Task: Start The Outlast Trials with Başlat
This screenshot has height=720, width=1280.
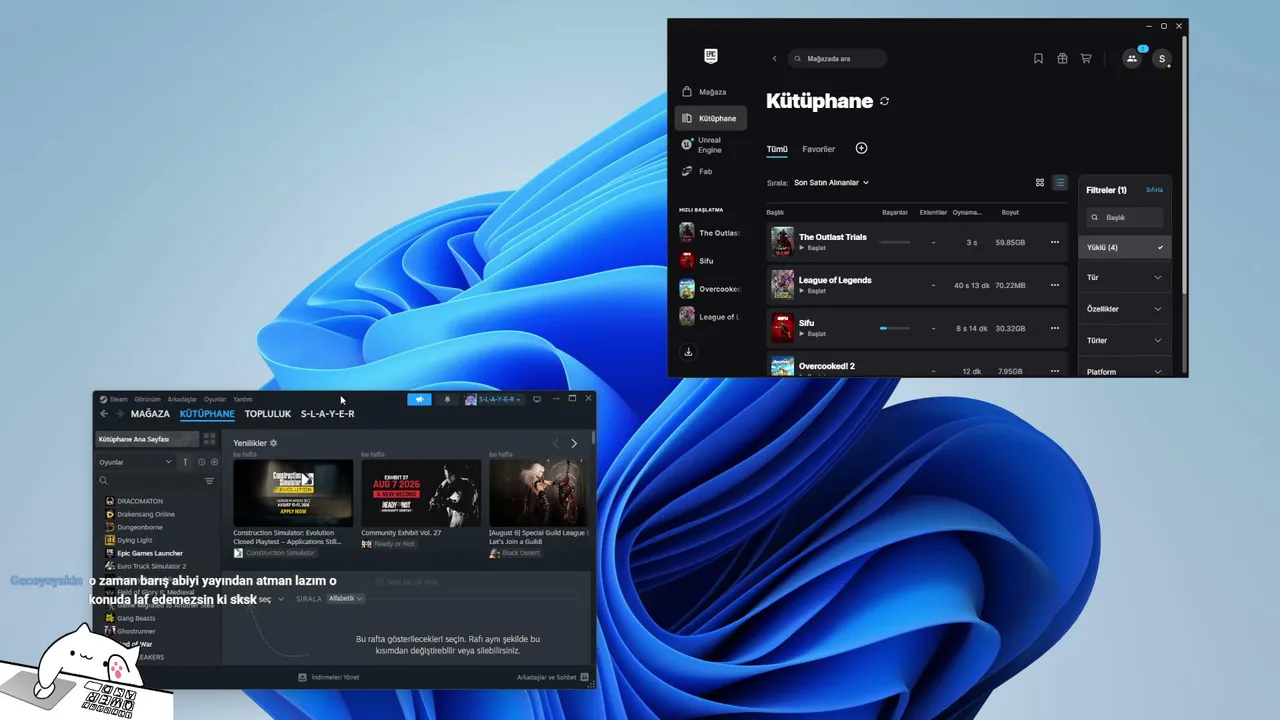Action: (x=813, y=248)
